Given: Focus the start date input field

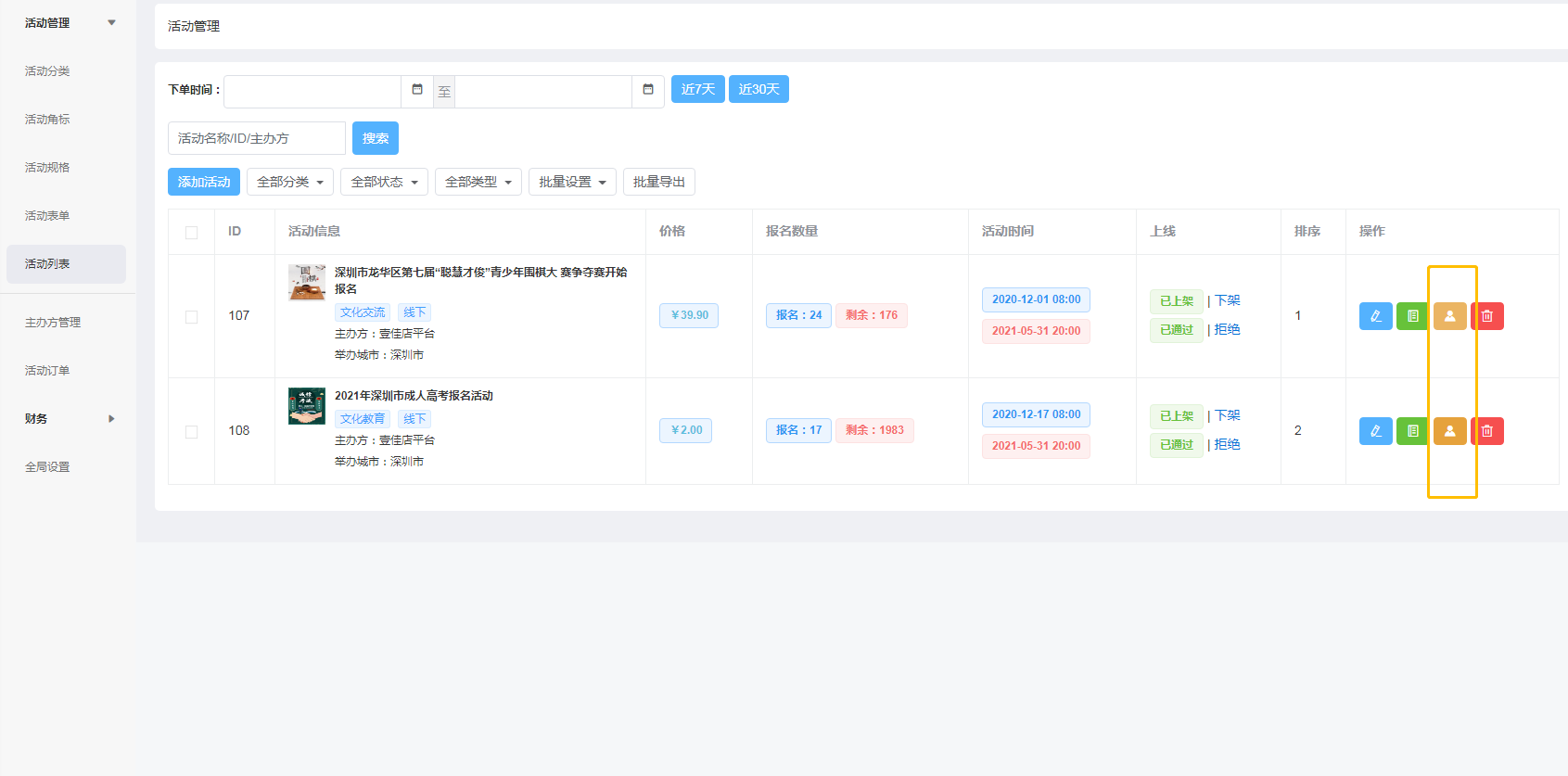Looking at the screenshot, I should point(312,92).
